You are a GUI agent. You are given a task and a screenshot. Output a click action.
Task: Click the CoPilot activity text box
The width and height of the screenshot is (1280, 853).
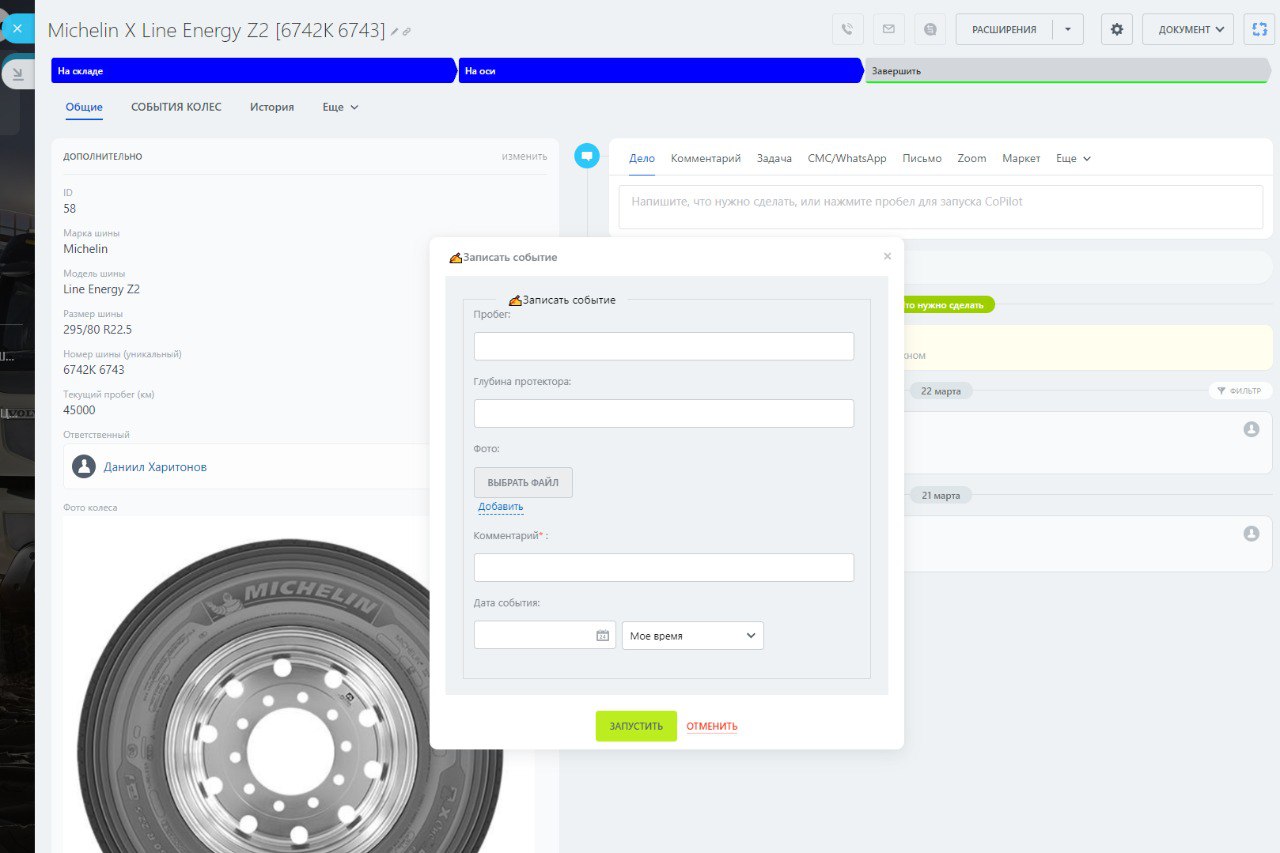coord(941,206)
